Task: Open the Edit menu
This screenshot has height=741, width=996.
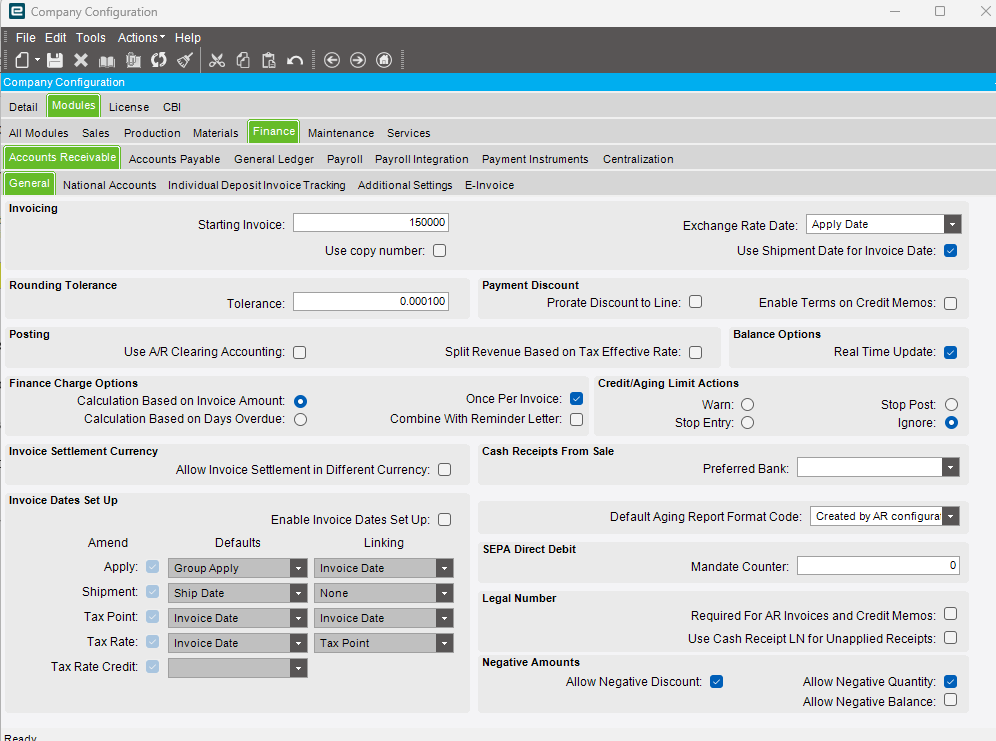Action: (55, 38)
